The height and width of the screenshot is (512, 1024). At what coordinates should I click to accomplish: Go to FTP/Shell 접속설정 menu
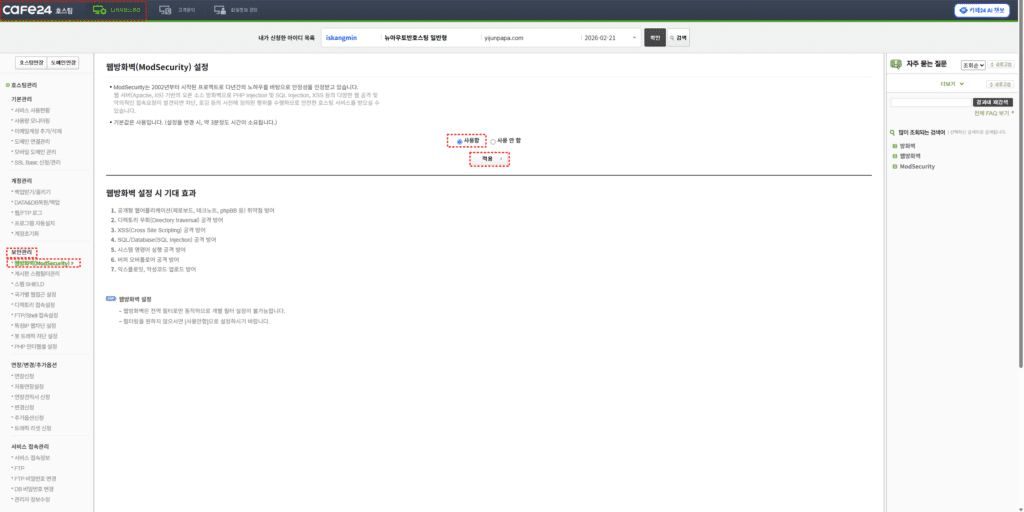click(36, 315)
